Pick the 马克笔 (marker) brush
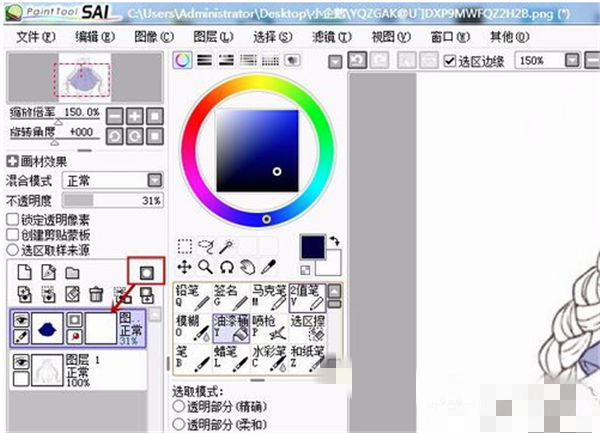 pyautogui.click(x=269, y=295)
